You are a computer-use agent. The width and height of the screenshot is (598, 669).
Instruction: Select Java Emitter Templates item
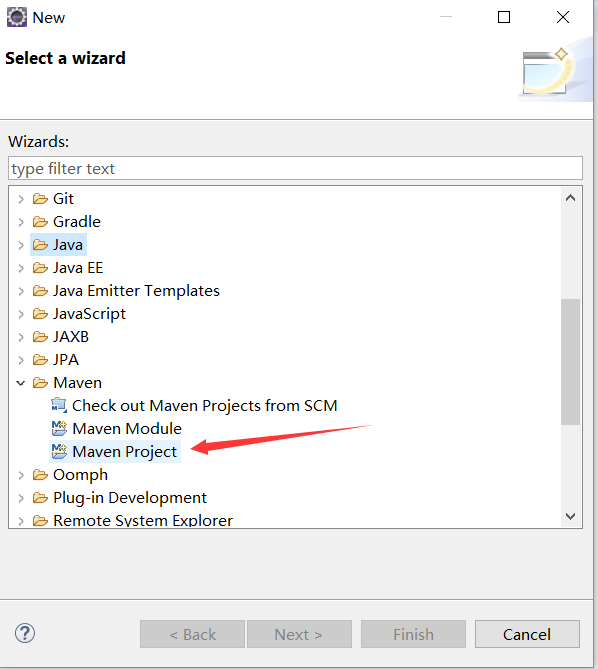click(136, 291)
